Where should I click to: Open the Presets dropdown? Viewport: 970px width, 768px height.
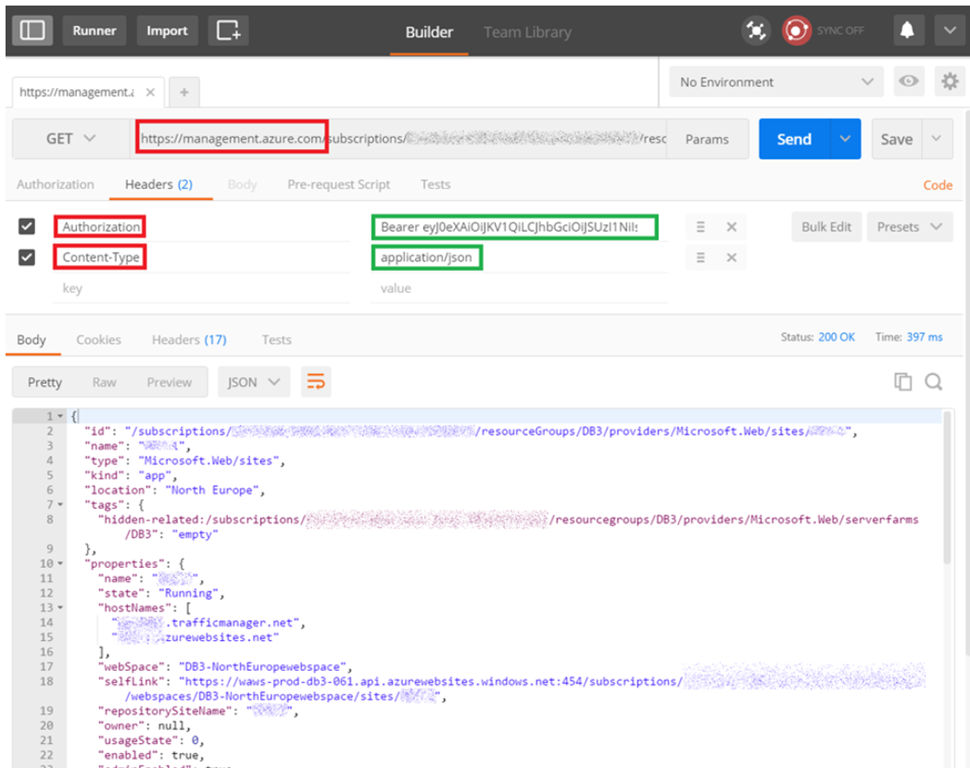coord(909,227)
